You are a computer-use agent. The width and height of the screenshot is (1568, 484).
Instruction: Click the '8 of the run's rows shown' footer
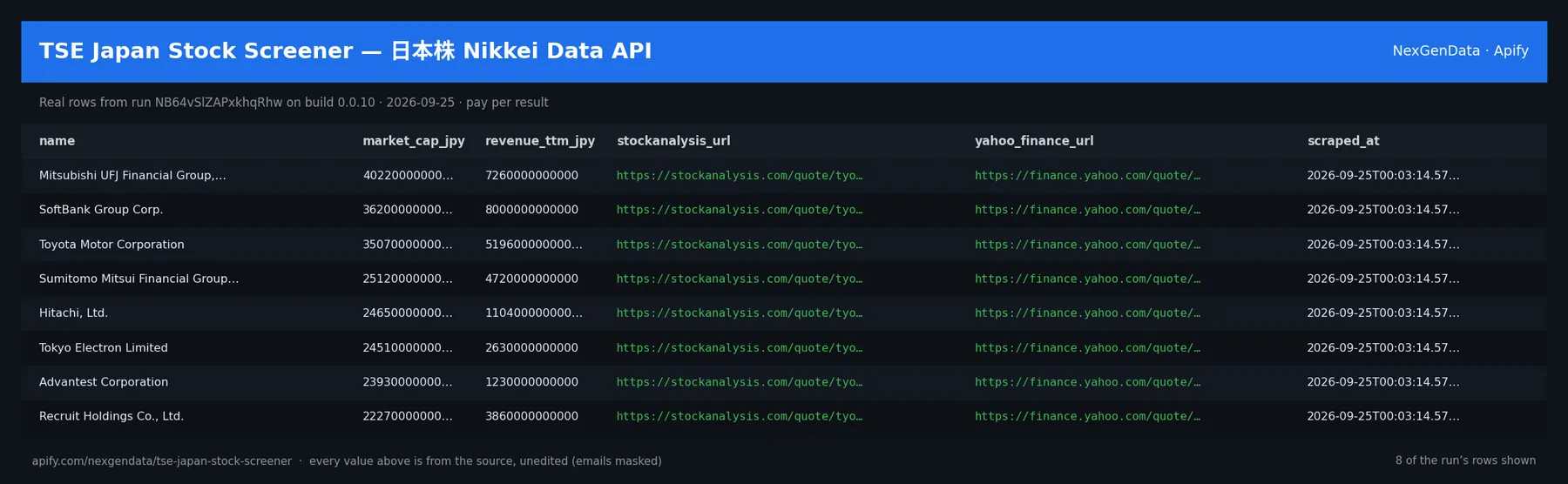click(1465, 461)
